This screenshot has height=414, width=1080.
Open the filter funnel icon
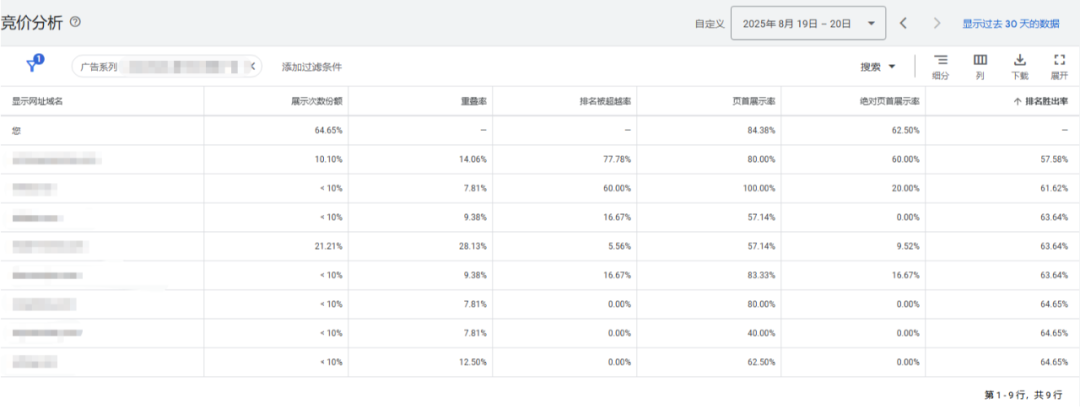(33, 66)
